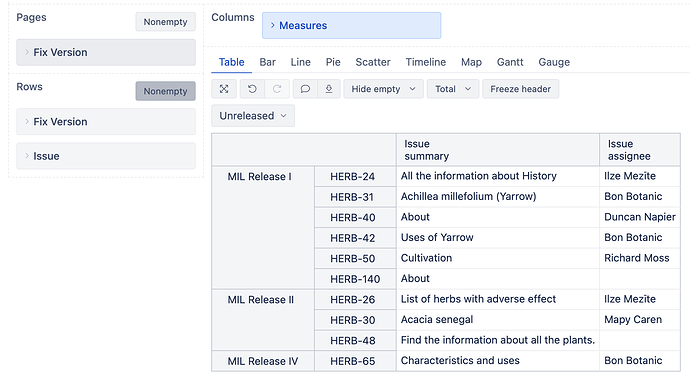Switch to the Scatter chart tab

373,62
